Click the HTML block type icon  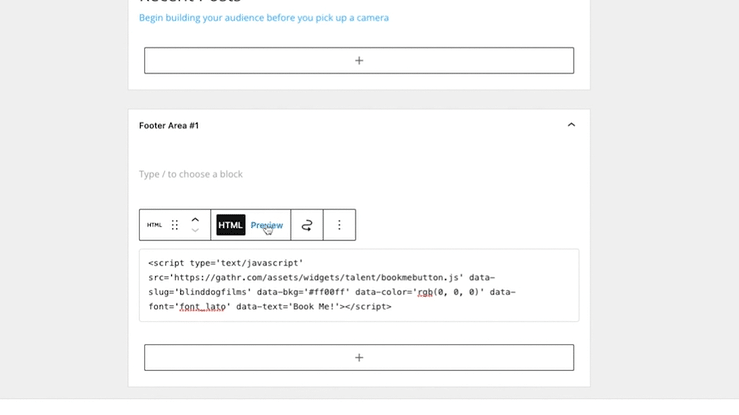point(154,225)
